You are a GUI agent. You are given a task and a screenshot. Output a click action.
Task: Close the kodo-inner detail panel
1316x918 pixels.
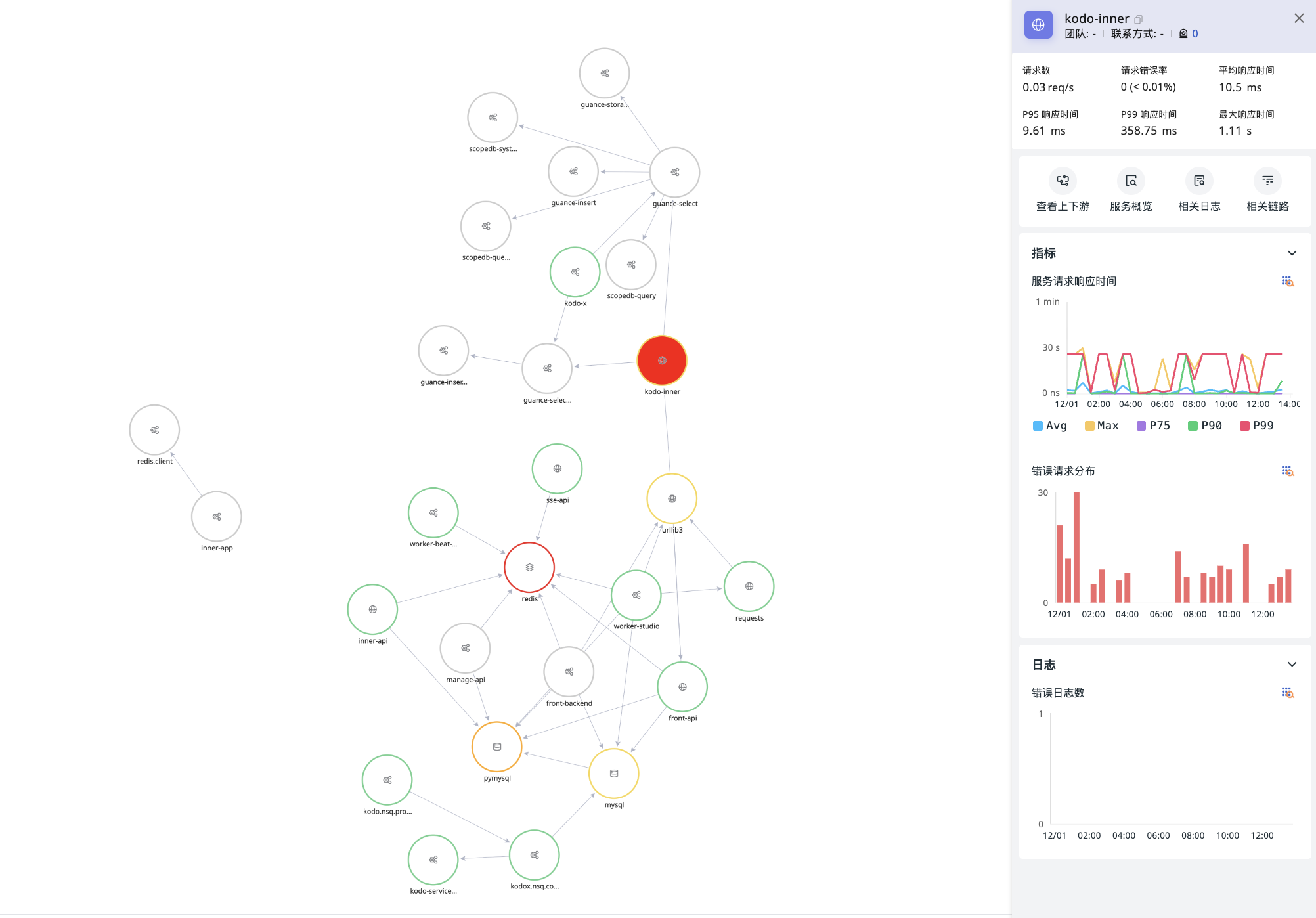click(1299, 18)
